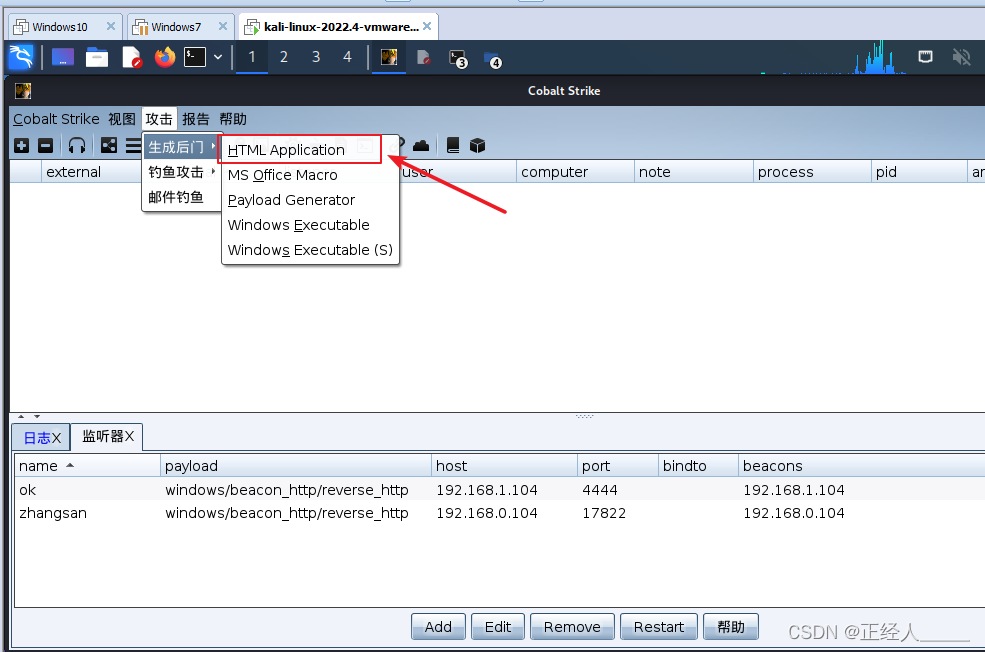Choose Payload Generator

[x=310, y=200]
